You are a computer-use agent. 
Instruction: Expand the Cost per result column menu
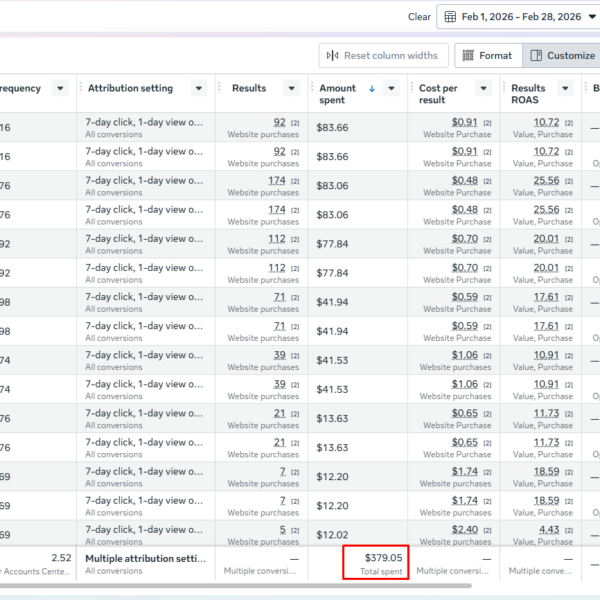pyautogui.click(x=482, y=89)
